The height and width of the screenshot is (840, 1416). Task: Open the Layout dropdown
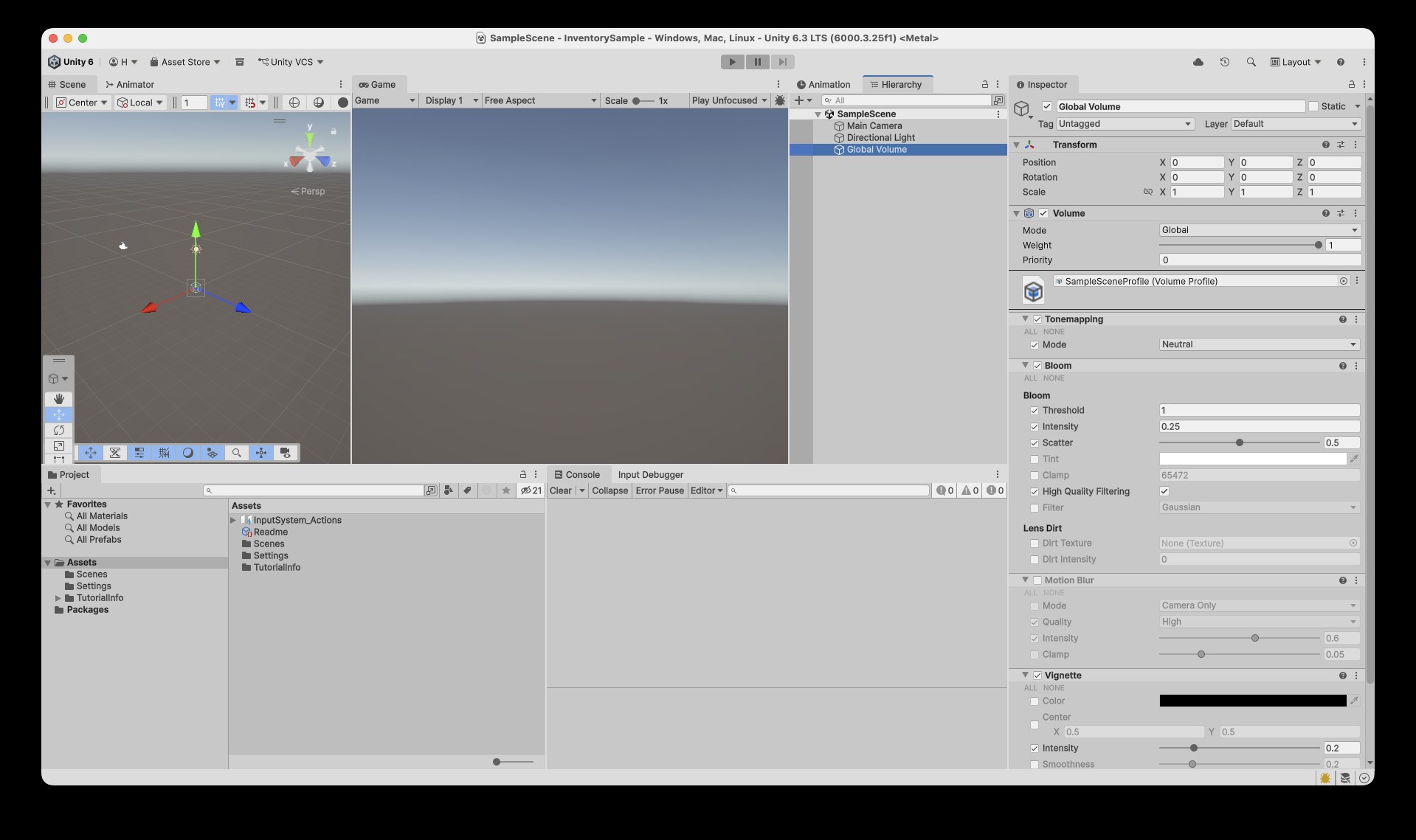(1296, 62)
